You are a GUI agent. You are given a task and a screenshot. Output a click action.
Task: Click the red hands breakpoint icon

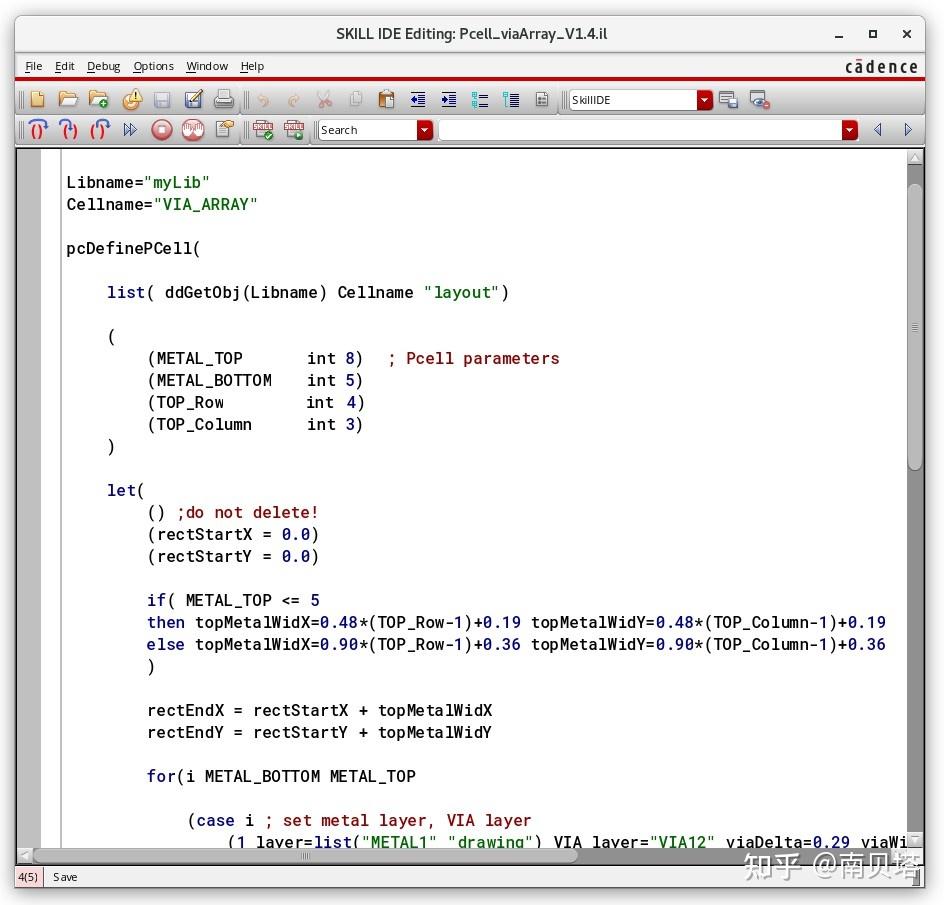tap(193, 130)
